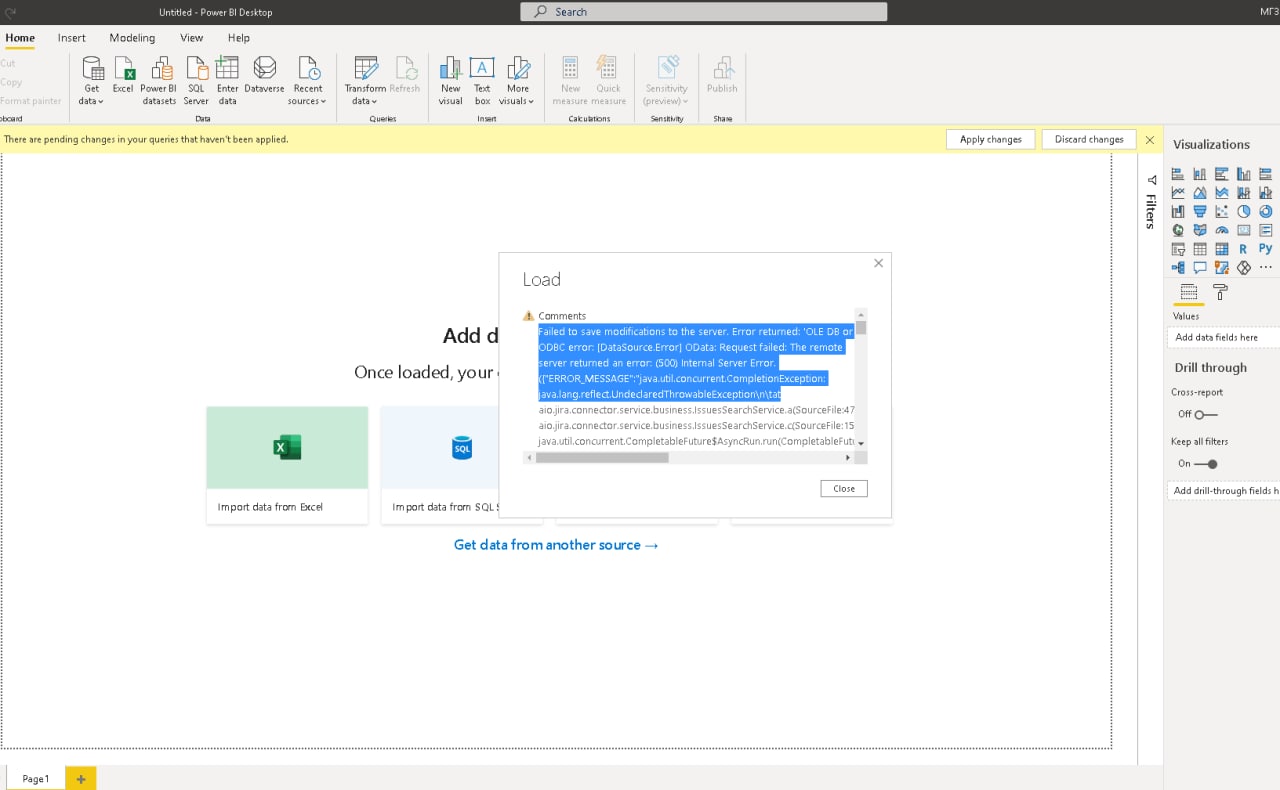Select the Decomposition tree visual

click(1178, 268)
